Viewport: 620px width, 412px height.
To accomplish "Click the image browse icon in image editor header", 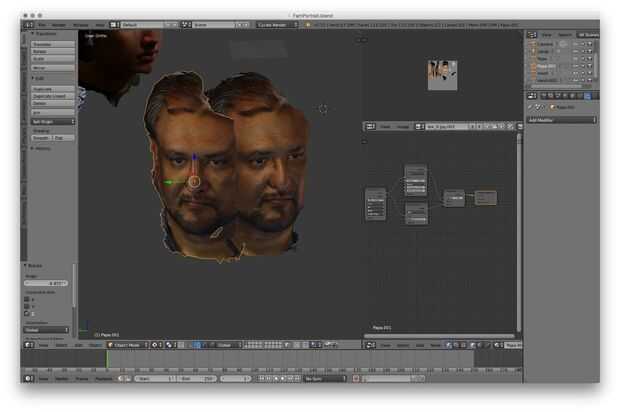I will (419, 127).
